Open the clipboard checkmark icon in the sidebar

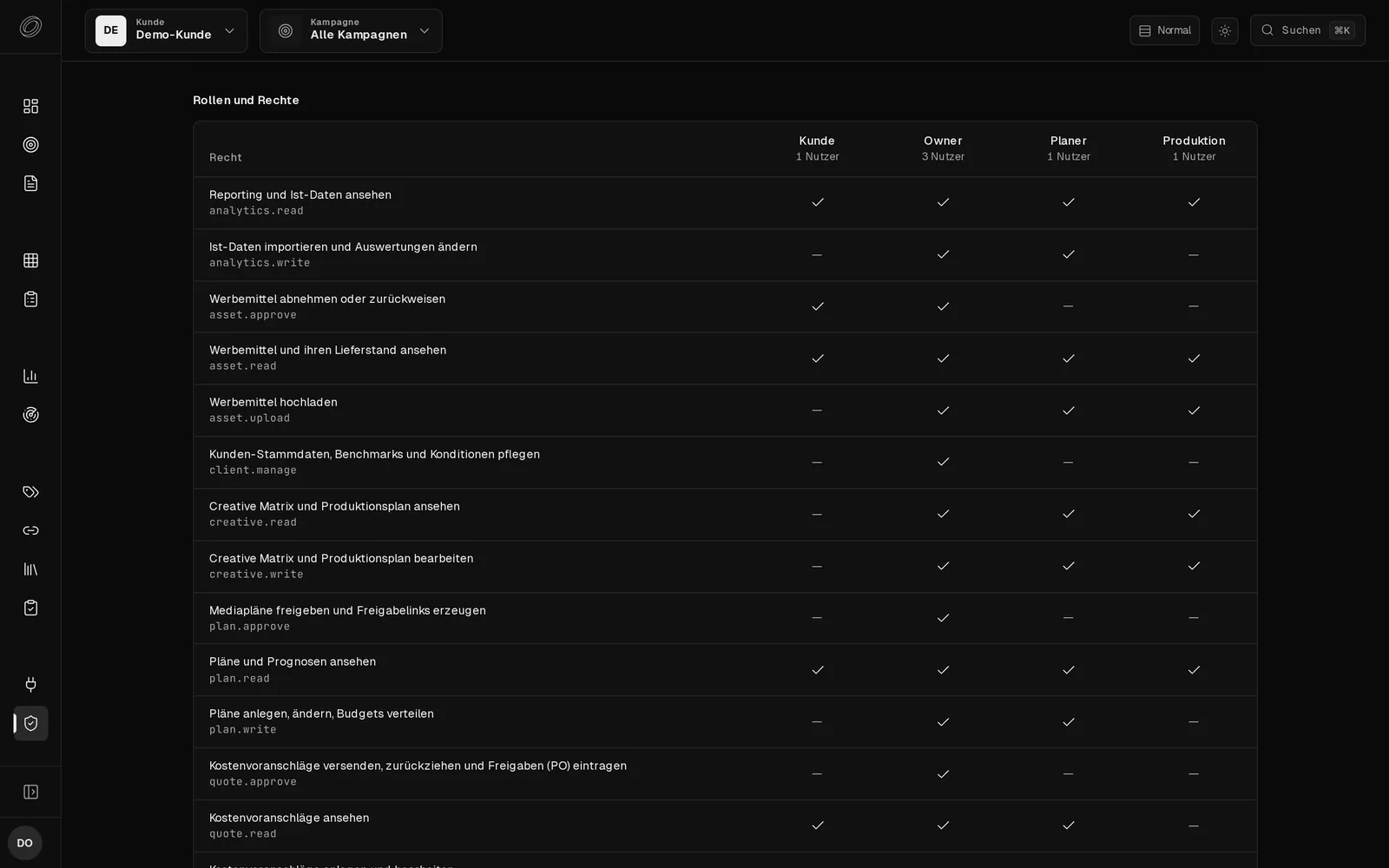pyautogui.click(x=30, y=608)
